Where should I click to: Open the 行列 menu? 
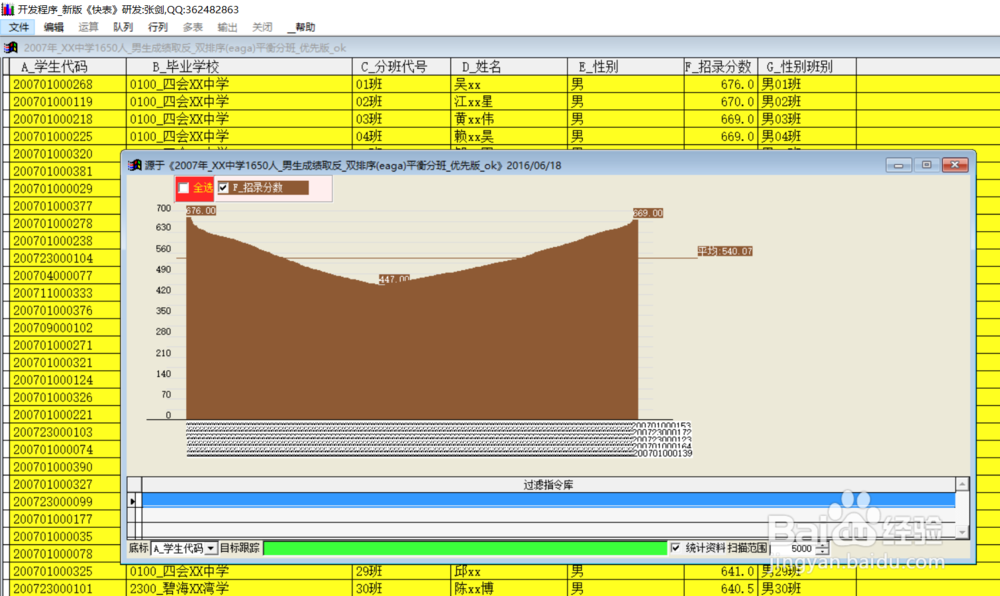(158, 27)
